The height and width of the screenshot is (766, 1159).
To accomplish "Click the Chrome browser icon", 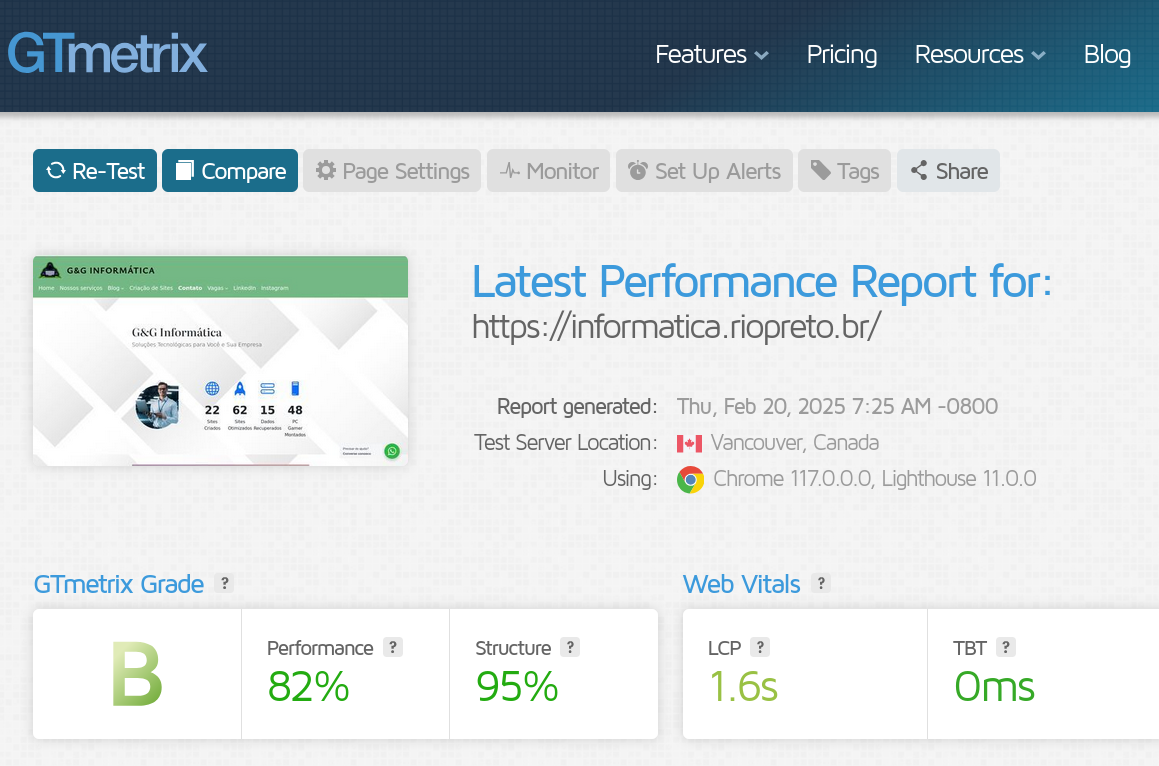I will click(690, 480).
